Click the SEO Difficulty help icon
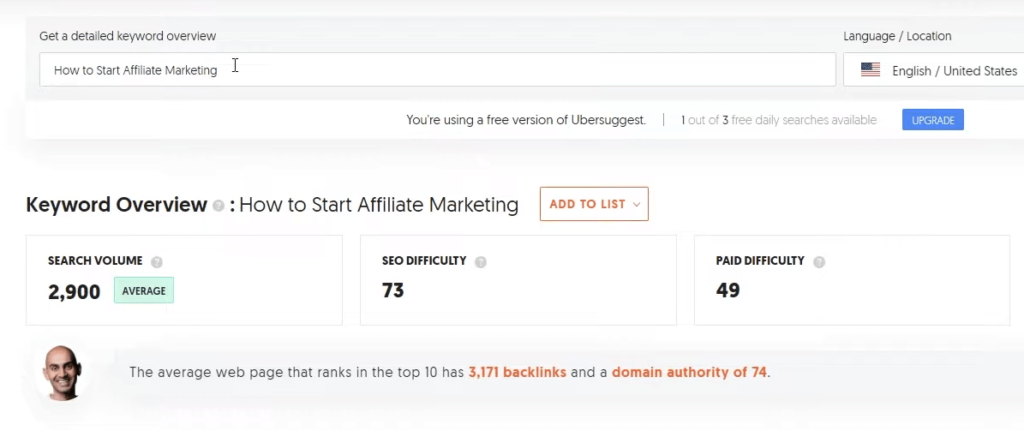Screen dimensions: 1024x431 [x=481, y=262]
